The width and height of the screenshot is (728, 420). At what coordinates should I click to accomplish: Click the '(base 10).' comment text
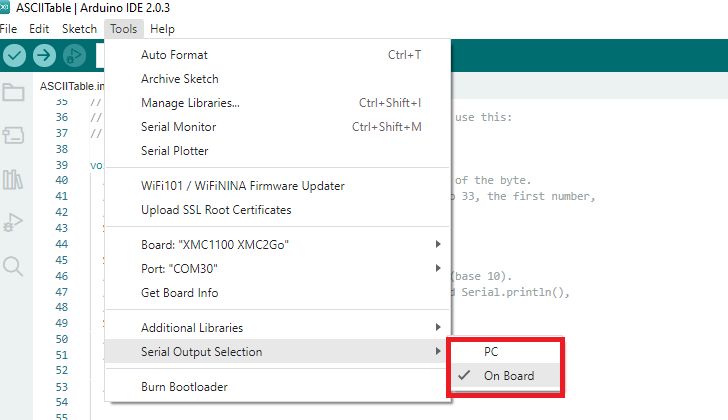tap(483, 276)
